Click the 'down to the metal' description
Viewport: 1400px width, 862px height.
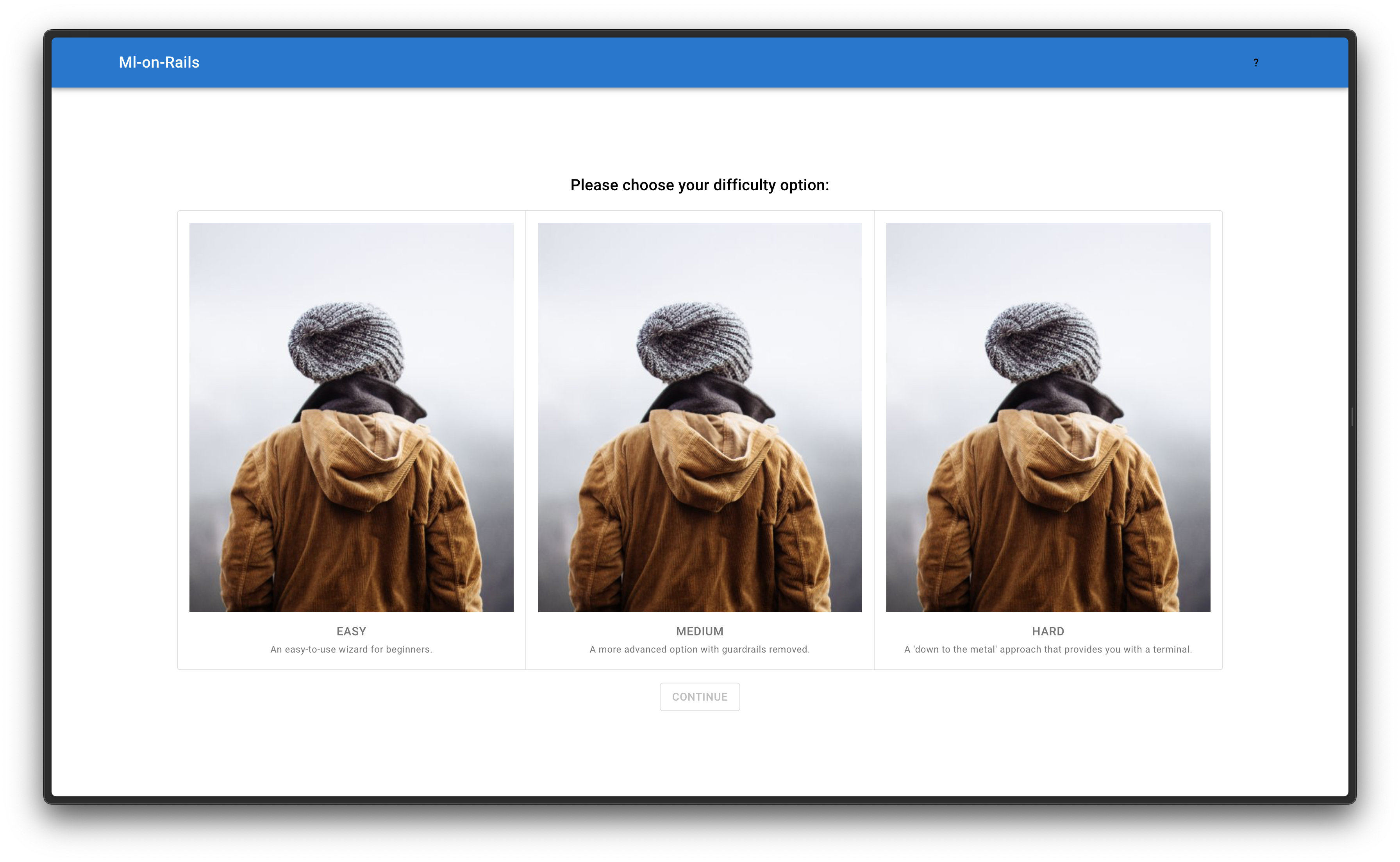coord(1048,649)
